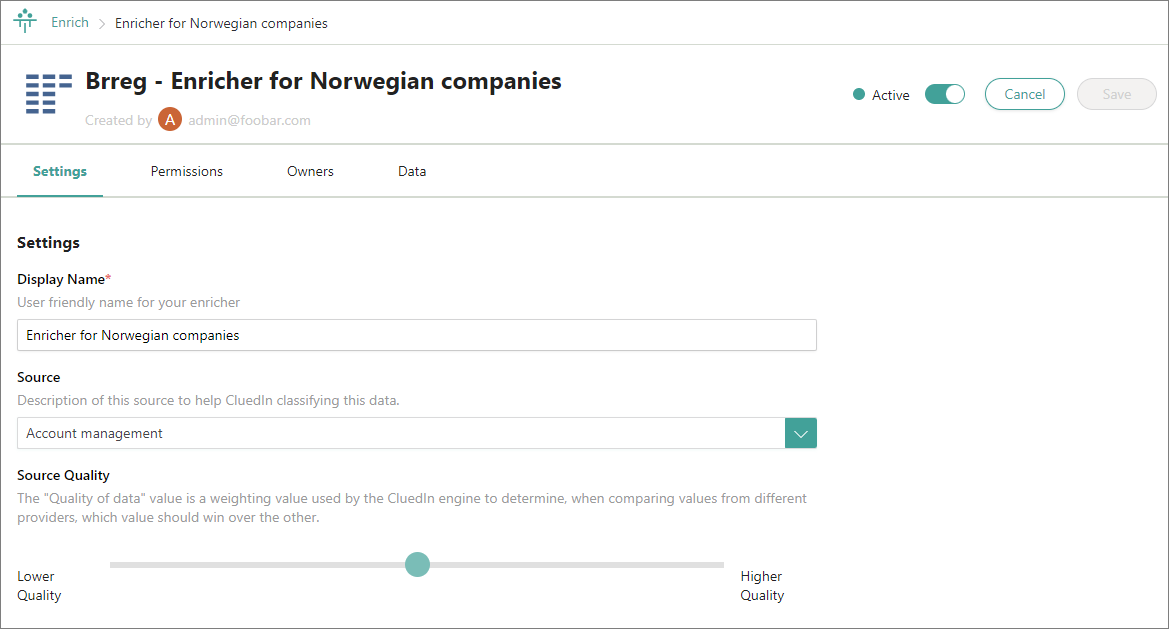Go to the Owners tab
The height and width of the screenshot is (629, 1169).
pyautogui.click(x=310, y=171)
